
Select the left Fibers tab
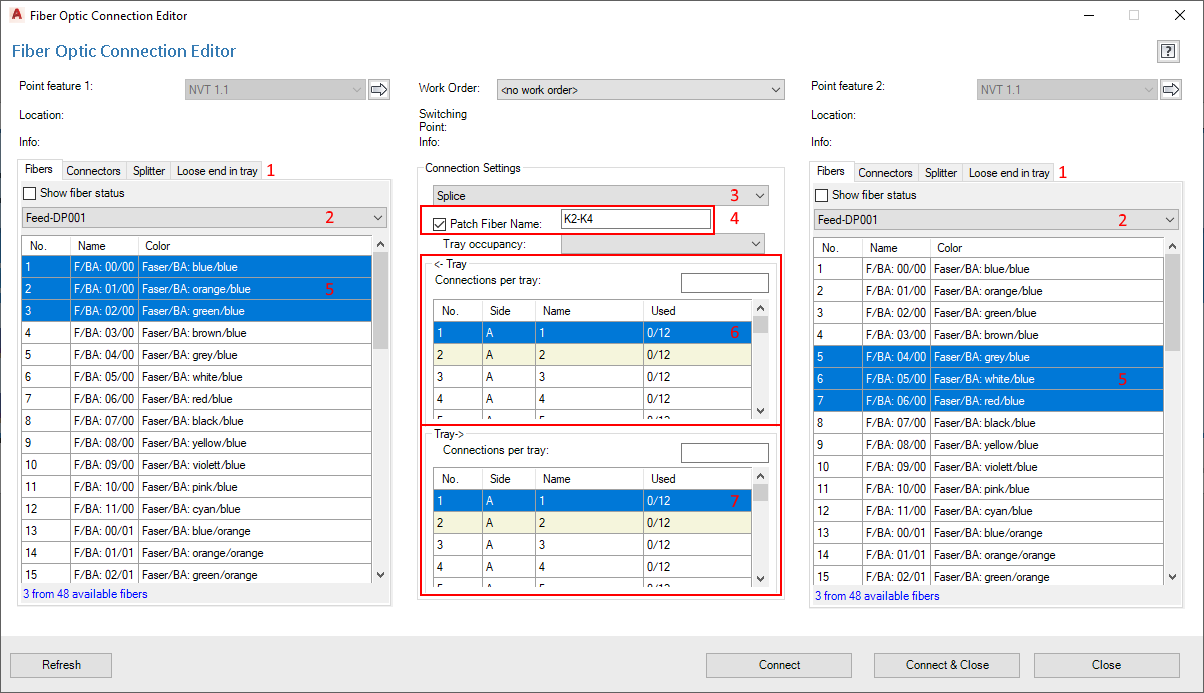coord(39,169)
